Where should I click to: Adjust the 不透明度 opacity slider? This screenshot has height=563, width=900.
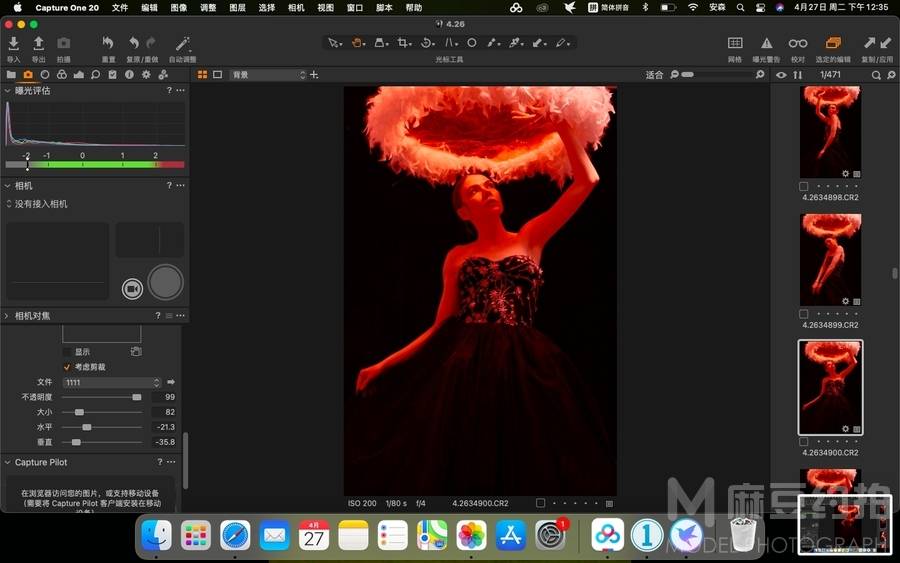point(102,397)
